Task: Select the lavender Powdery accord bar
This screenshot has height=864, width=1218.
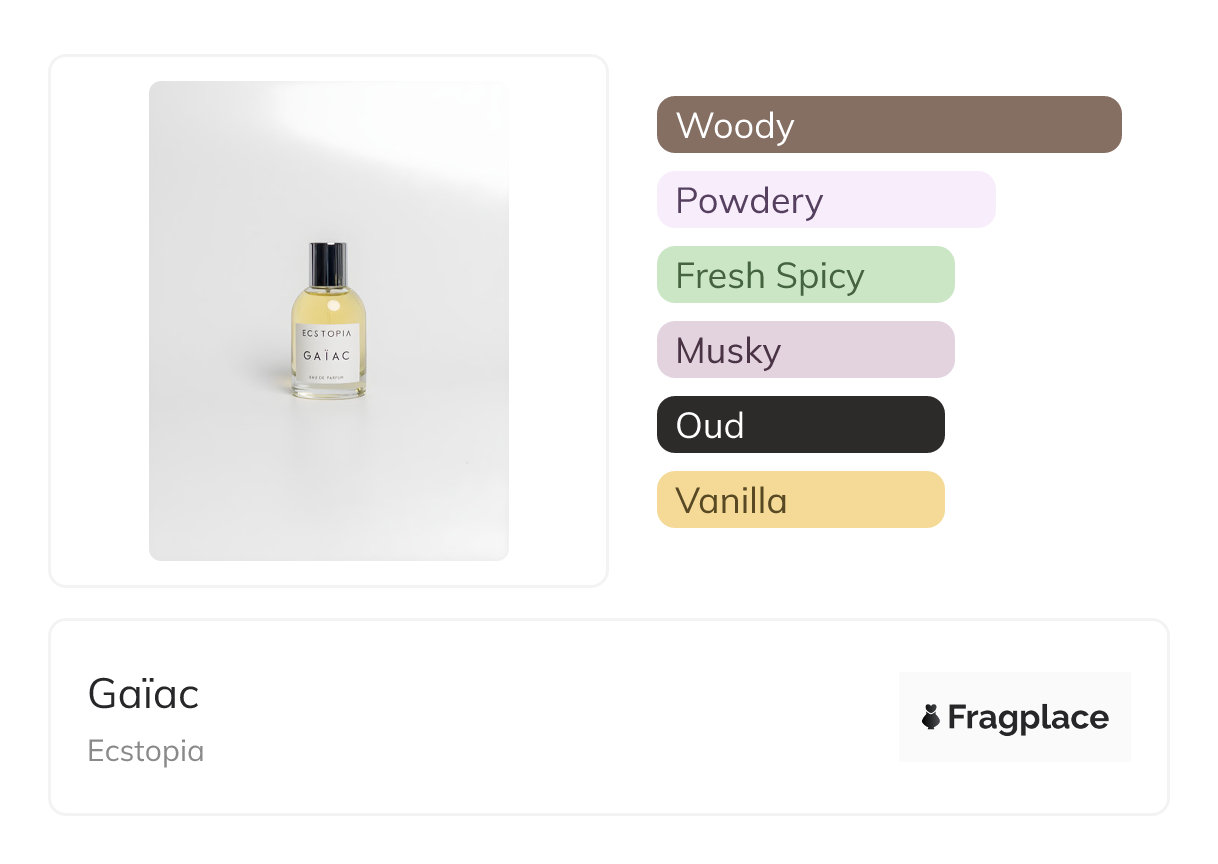Action: click(826, 200)
